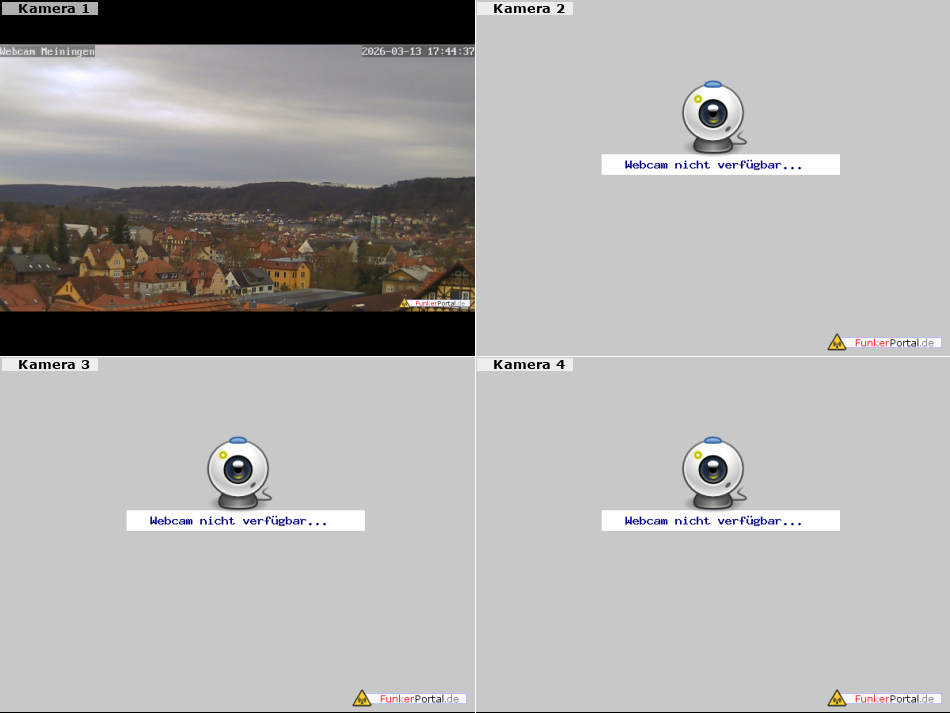Open the FunkerPortal.de text link in Kamera 3
This screenshot has width=950, height=713.
point(420,698)
